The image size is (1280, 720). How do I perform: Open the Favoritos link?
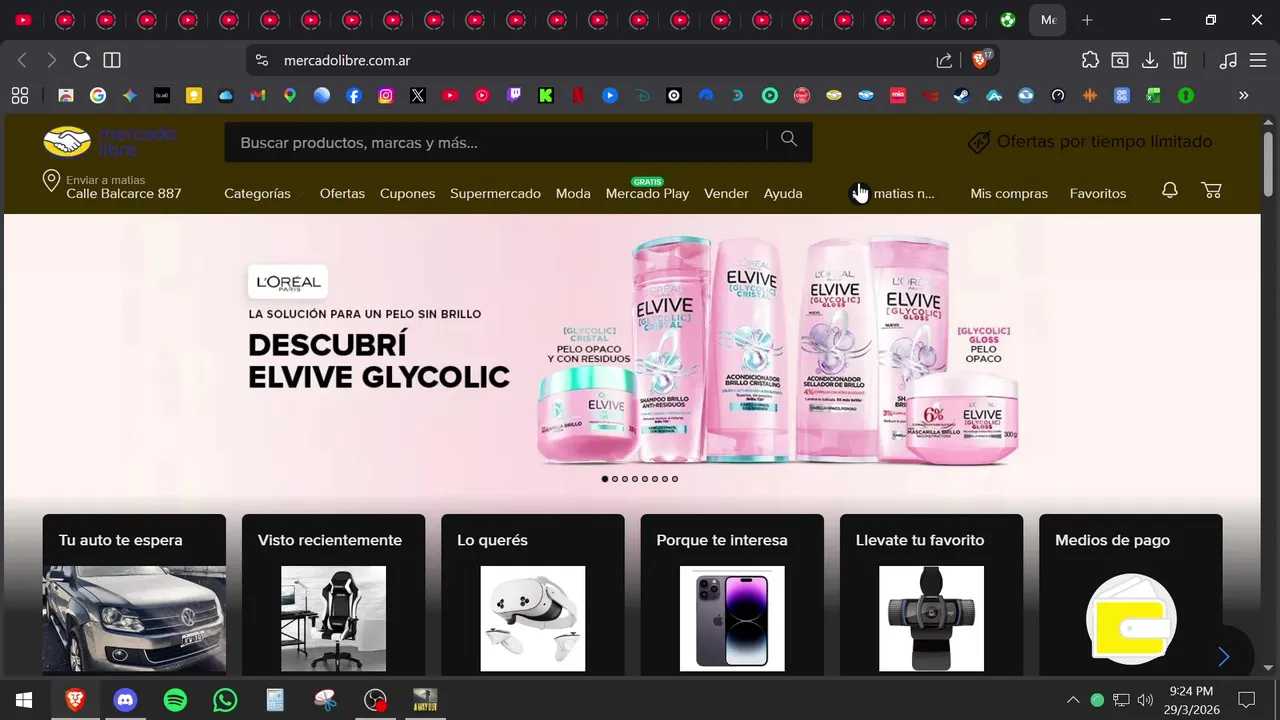1098,193
